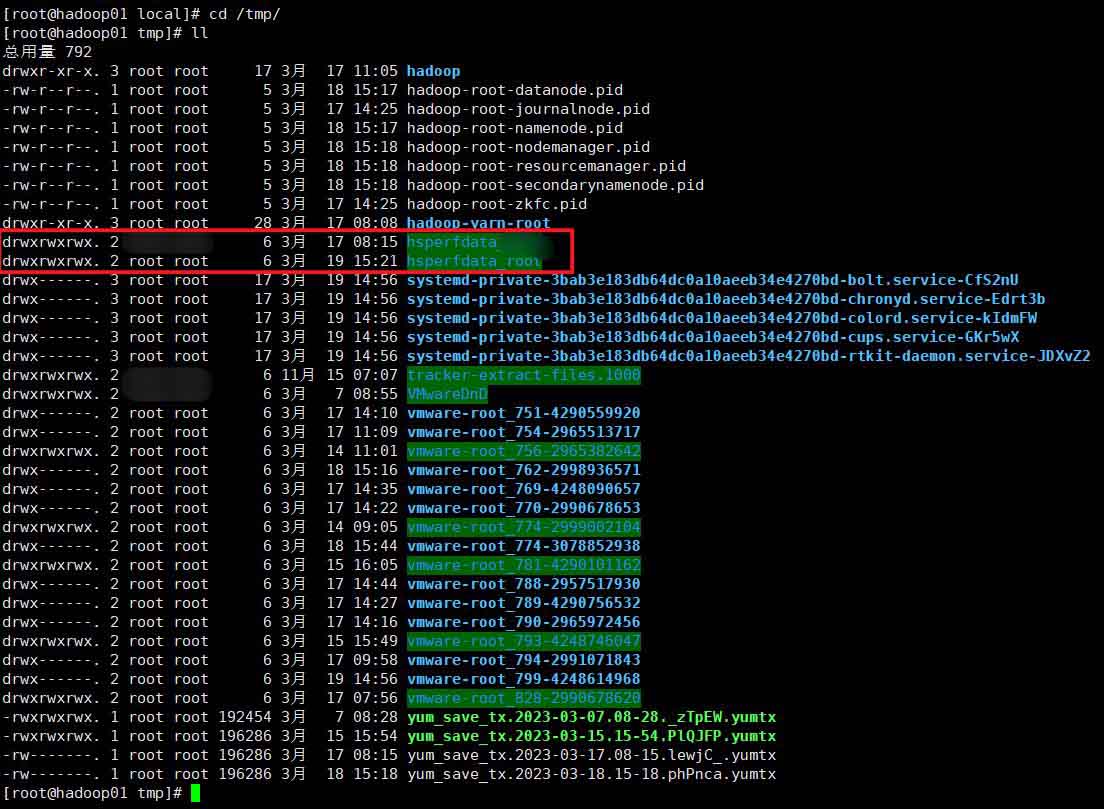Select tracker-extract-files.1000 directory name
Screen dimensions: 1104x809
point(523,375)
